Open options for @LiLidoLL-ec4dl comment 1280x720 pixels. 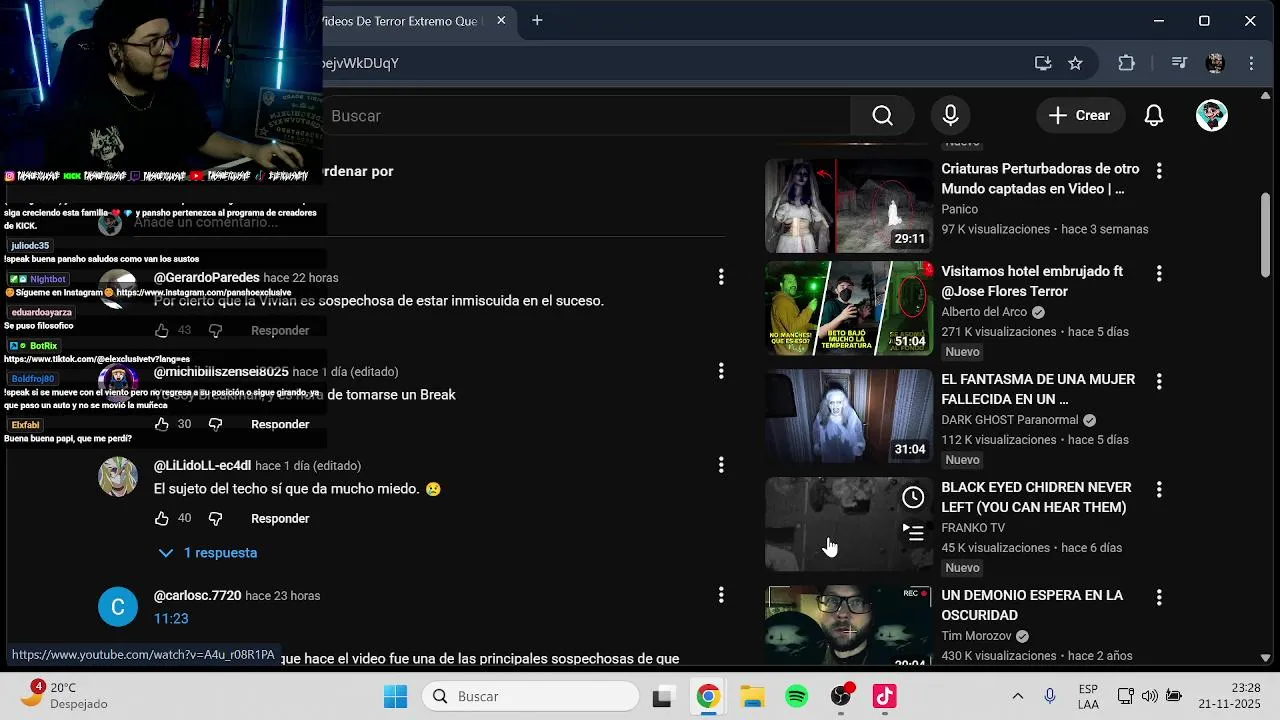(x=721, y=465)
